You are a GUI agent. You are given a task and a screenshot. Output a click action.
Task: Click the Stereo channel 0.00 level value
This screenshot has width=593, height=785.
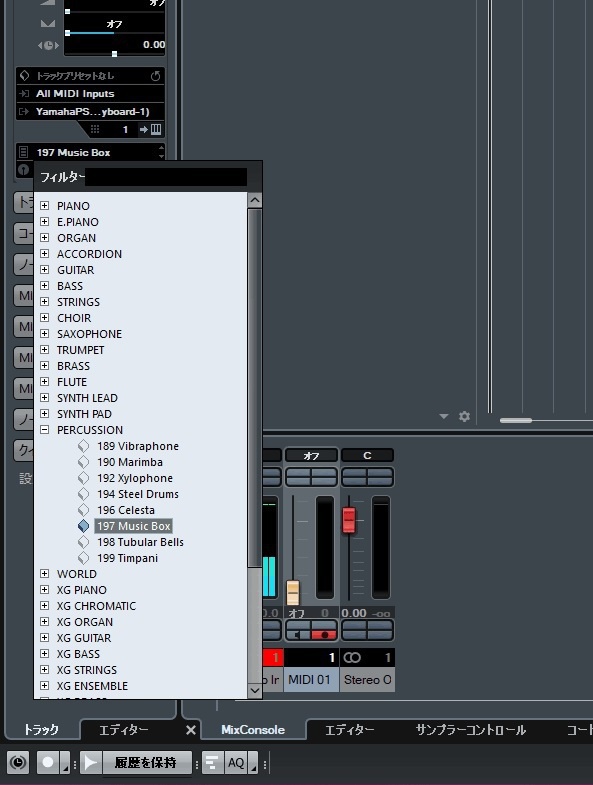pos(354,613)
